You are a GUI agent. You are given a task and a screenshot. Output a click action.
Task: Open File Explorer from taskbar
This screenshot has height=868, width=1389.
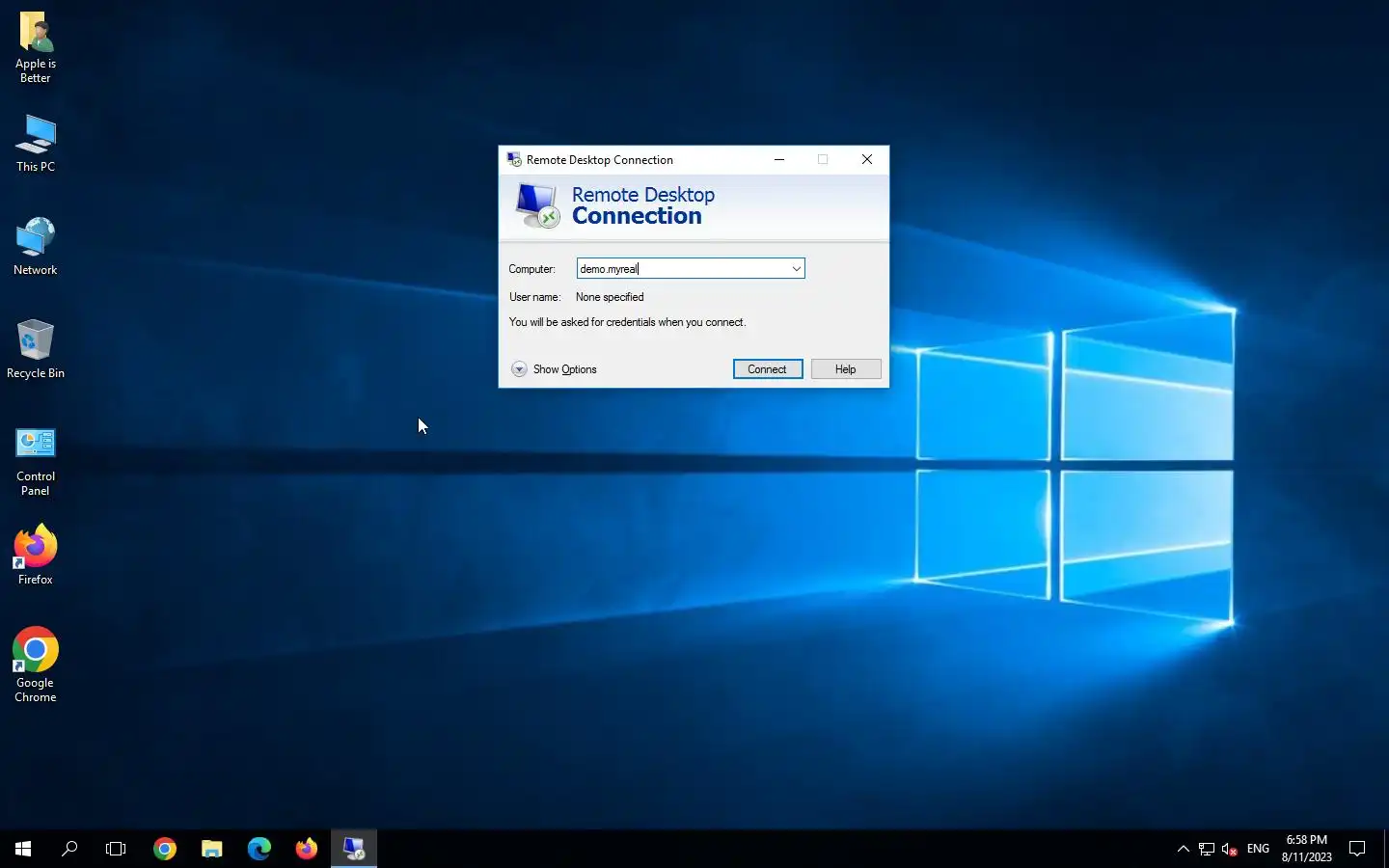click(x=212, y=849)
